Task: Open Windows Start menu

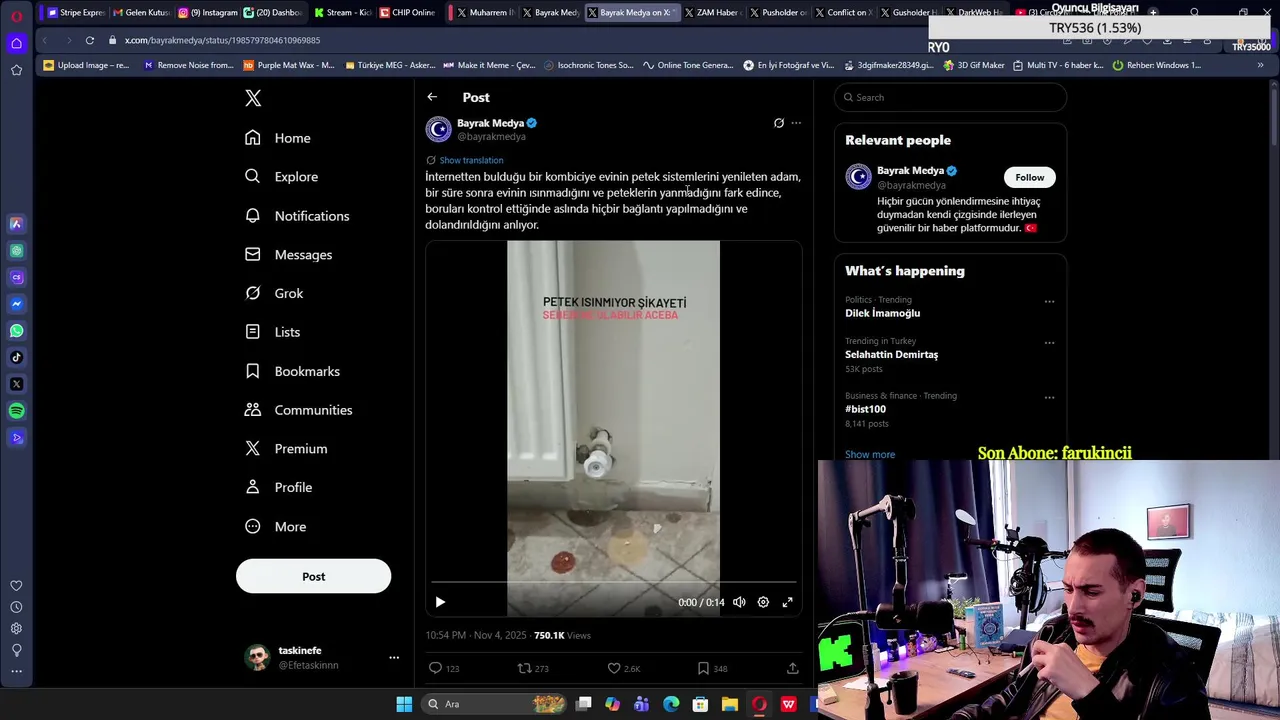Action: [404, 704]
